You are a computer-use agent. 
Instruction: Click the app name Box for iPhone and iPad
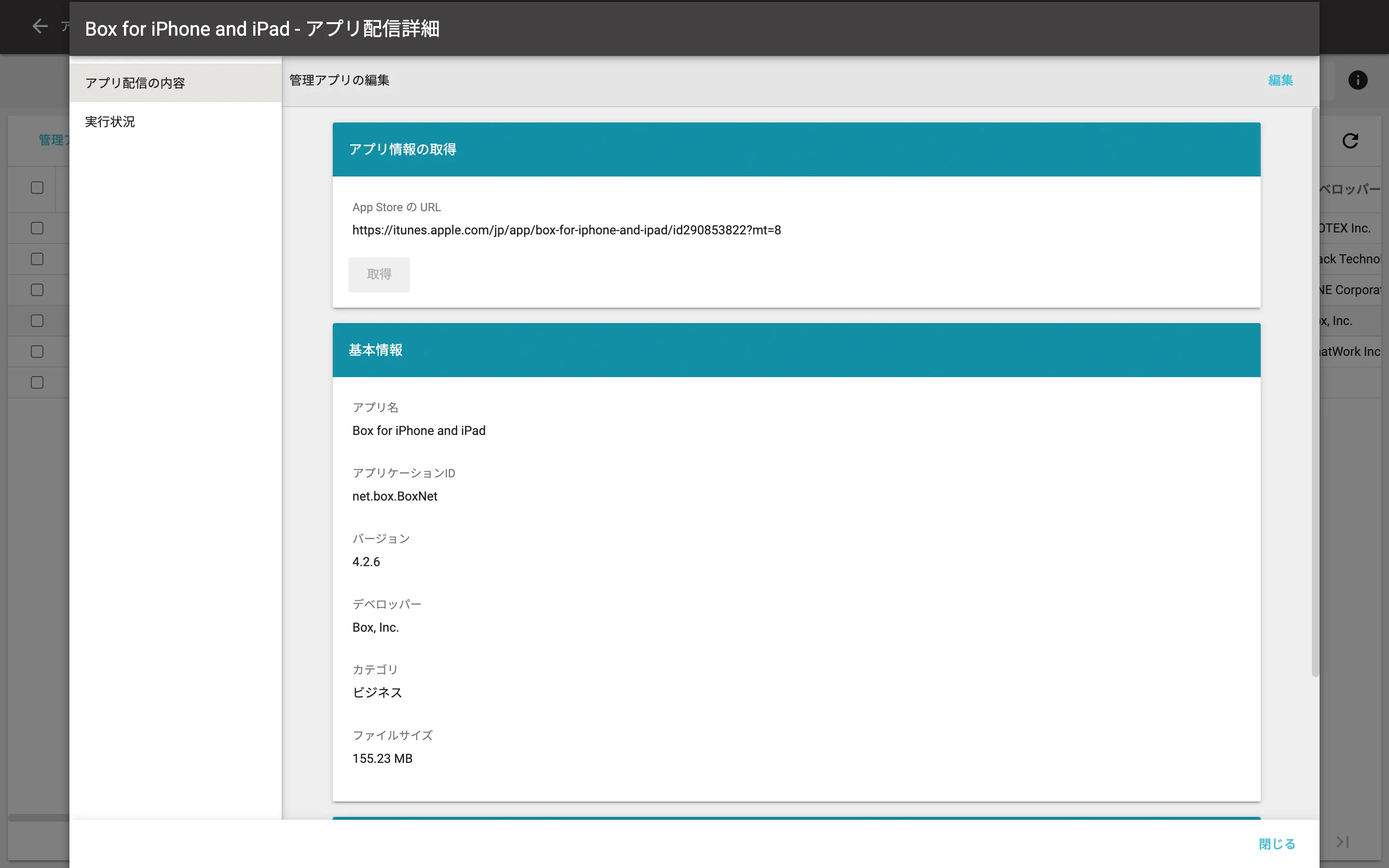(x=419, y=431)
